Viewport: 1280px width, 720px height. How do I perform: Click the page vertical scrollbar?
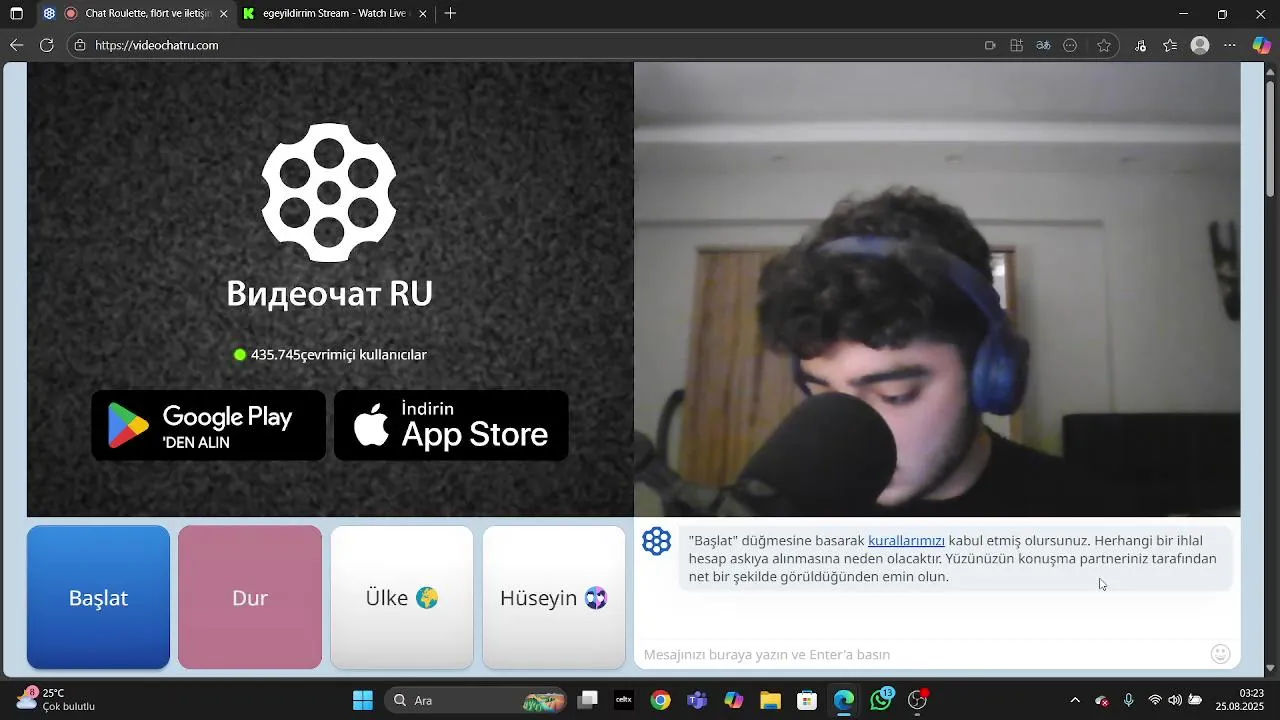pyautogui.click(x=1271, y=138)
